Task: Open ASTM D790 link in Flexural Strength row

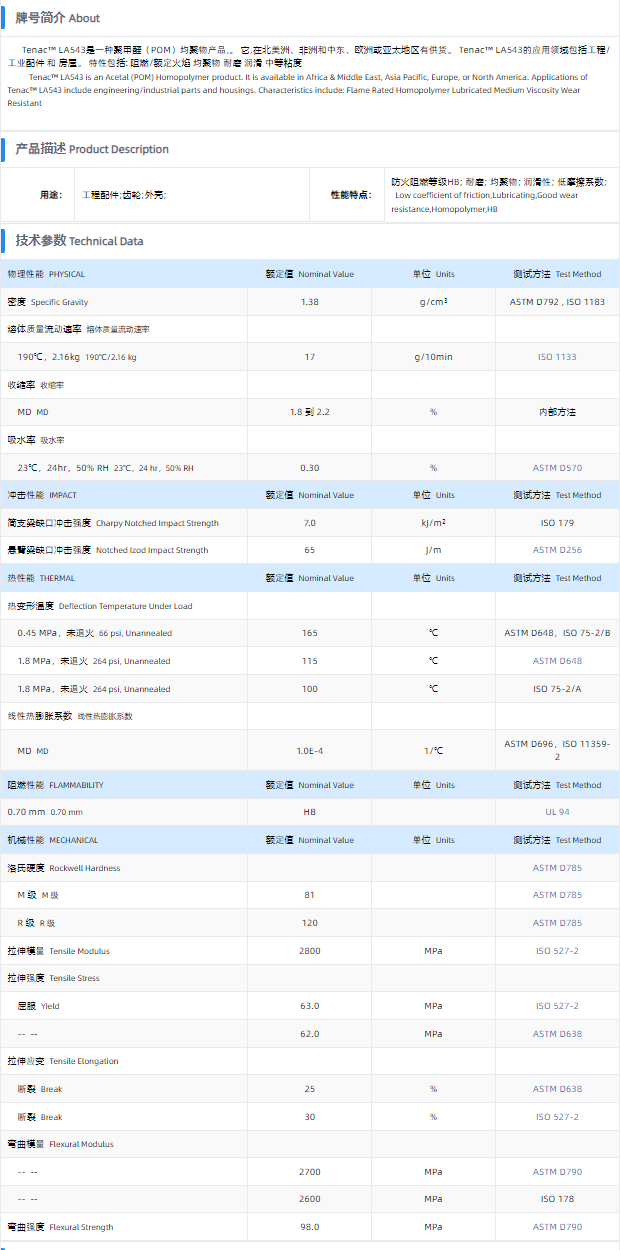Action: click(557, 1227)
